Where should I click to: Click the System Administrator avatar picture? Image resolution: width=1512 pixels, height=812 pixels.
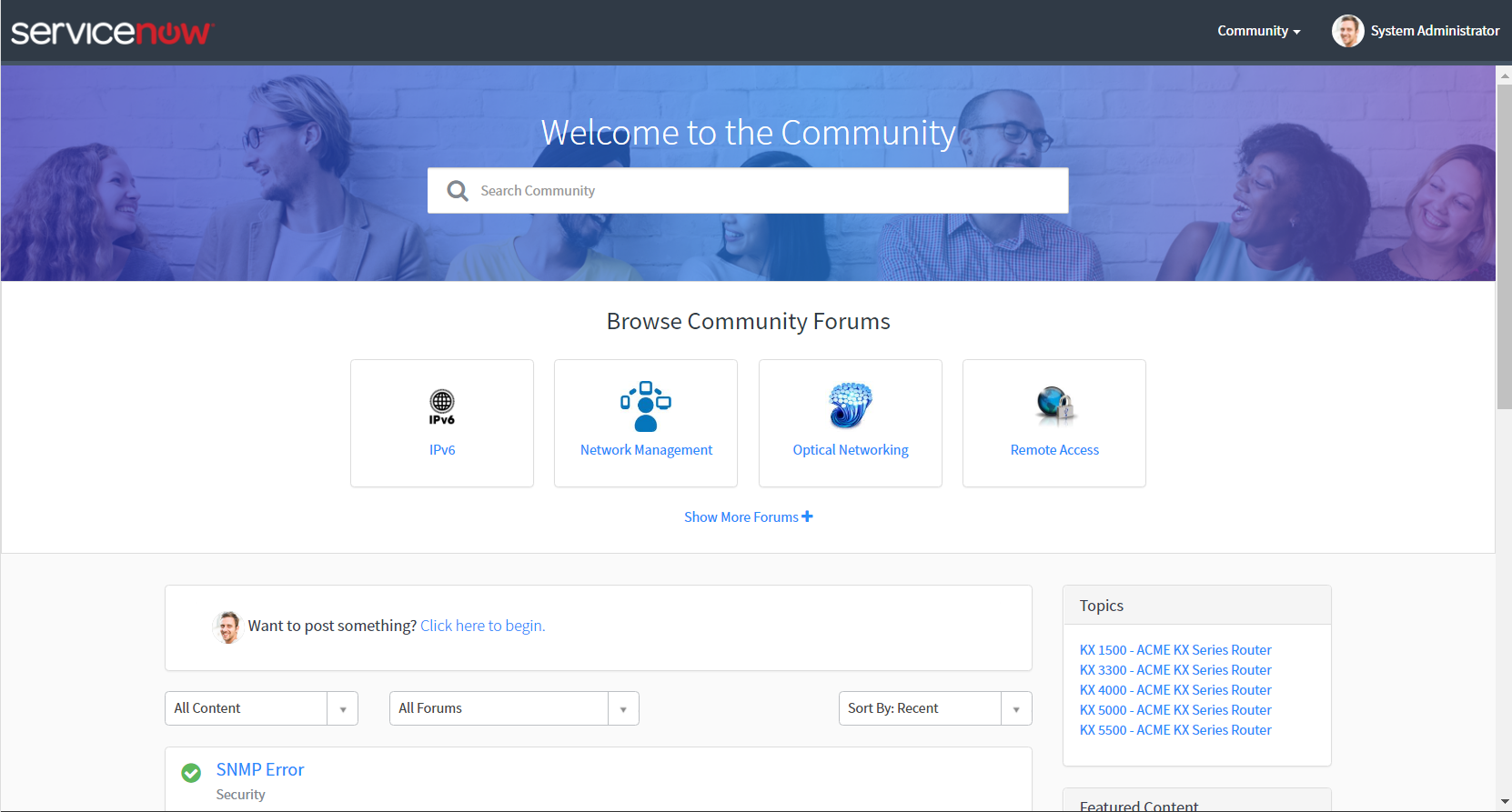(x=1347, y=31)
